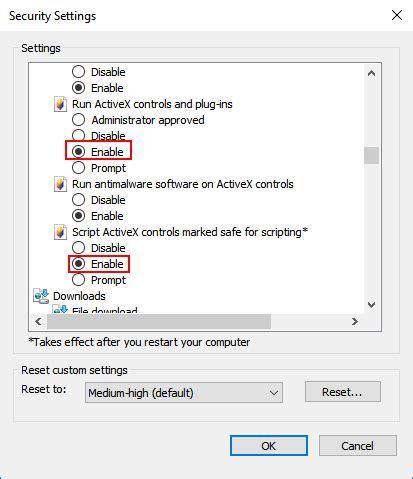The width and height of the screenshot is (413, 479).
Task: Click the settings list scroll up arrow
Action: (x=371, y=73)
